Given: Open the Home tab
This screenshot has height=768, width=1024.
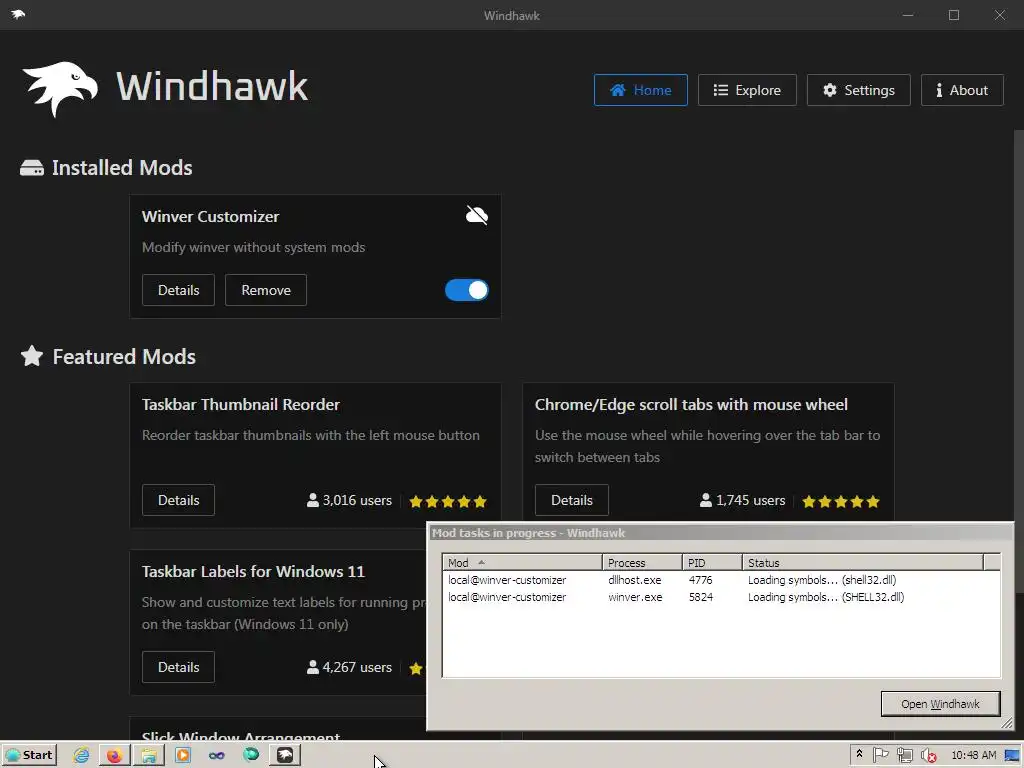Looking at the screenshot, I should point(640,90).
